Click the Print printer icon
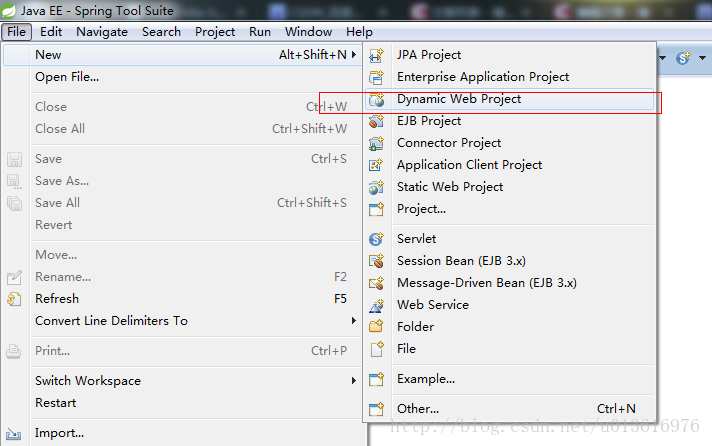 pyautogui.click(x=14, y=351)
